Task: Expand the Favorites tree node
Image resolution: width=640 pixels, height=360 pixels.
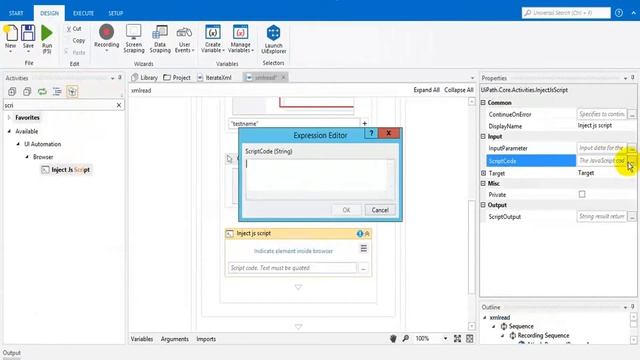Action: tap(9, 118)
